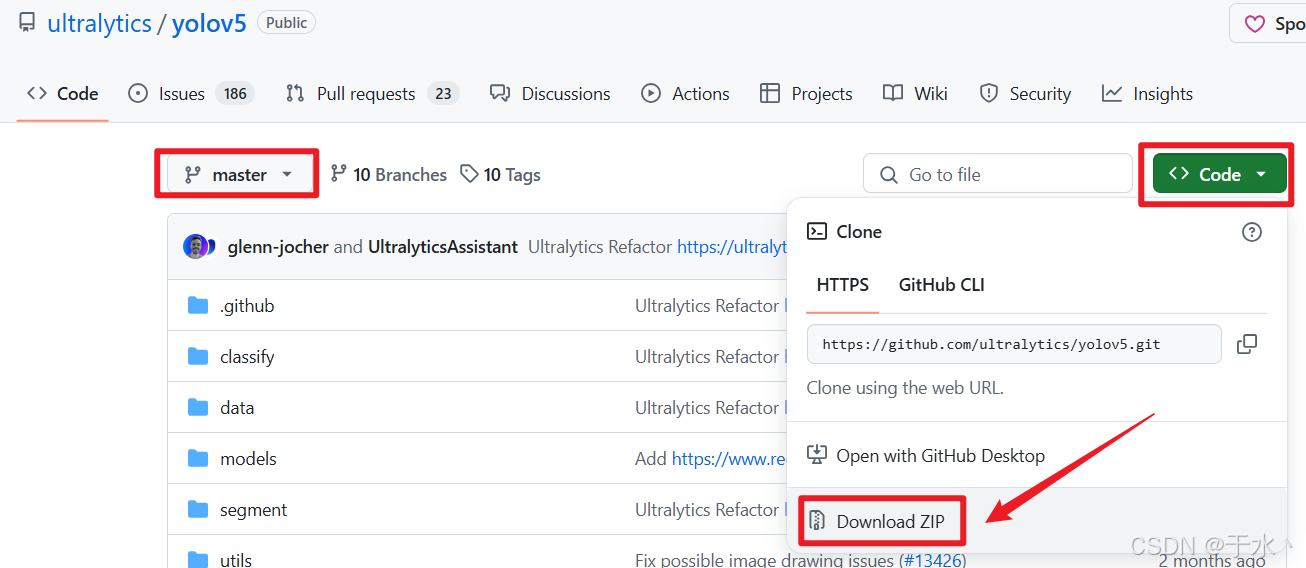
Task: Click the UltralyticsAssistant author link
Action: coord(443,246)
